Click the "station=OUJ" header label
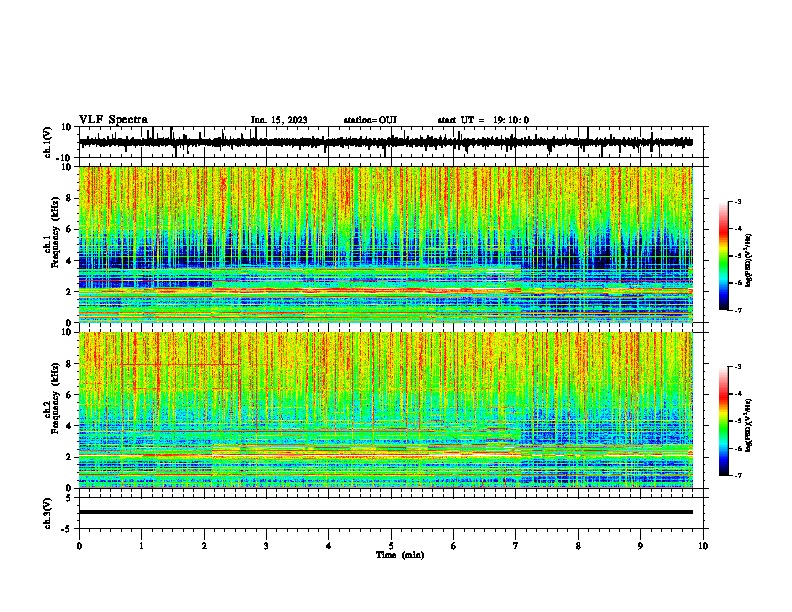The height and width of the screenshot is (612, 792). 370,120
